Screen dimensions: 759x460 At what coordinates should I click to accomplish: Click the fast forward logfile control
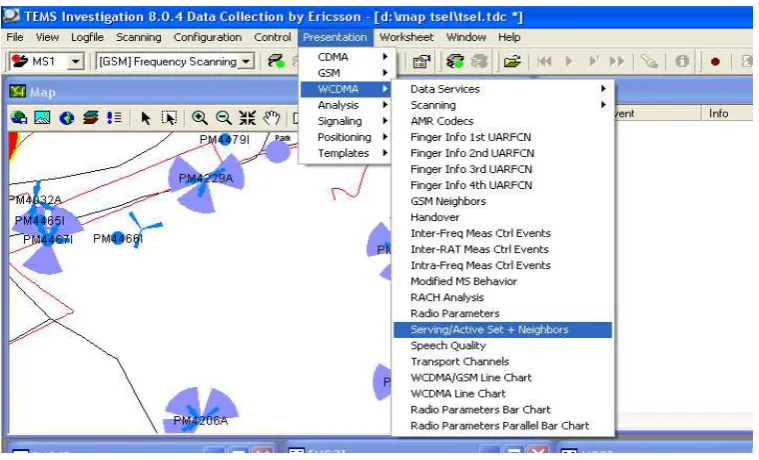pos(617,61)
